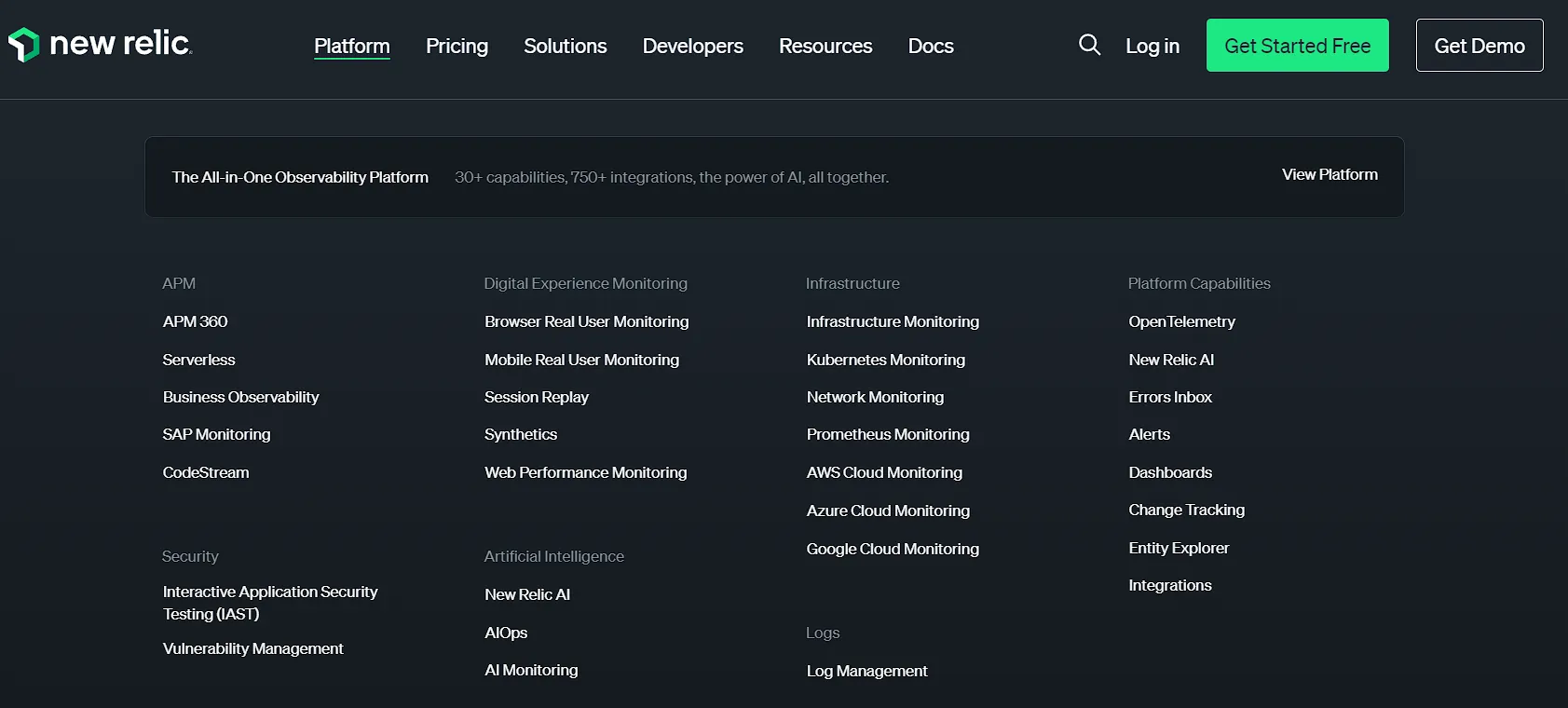Viewport: 1568px width, 708px height.
Task: Click the Get Demo button
Action: coord(1479,46)
